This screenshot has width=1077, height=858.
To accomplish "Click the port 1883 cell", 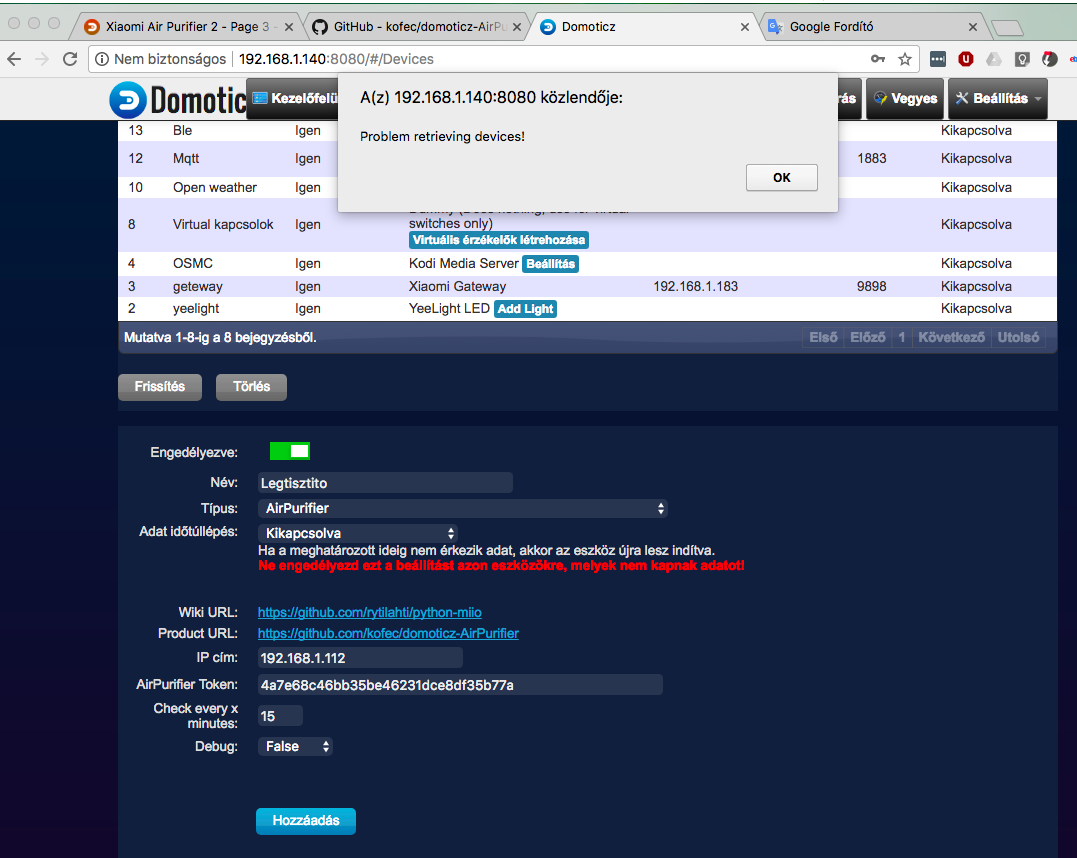I will tap(872, 159).
